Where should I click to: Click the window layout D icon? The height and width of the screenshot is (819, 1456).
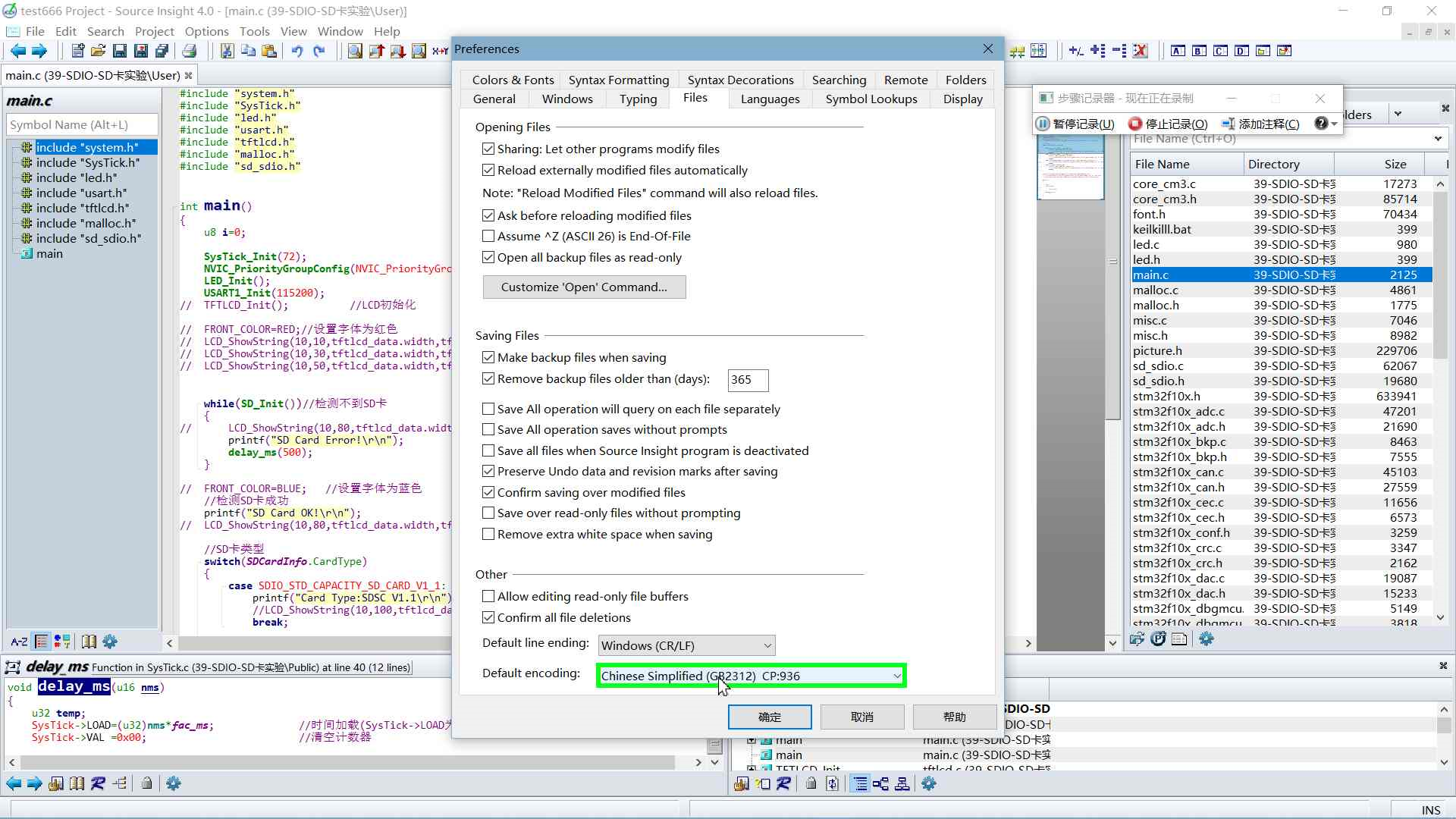tap(1241, 51)
